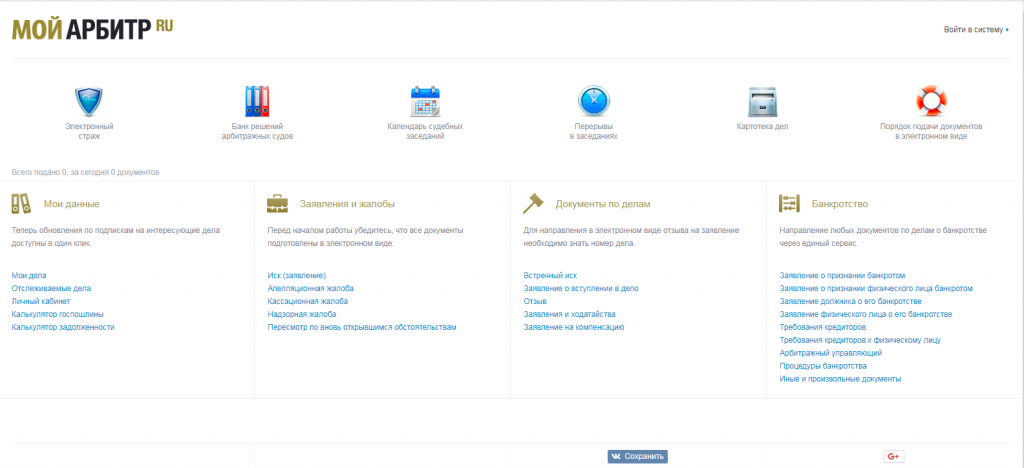Open Банк решений арбитражных судов folders icon
The height and width of the screenshot is (468, 1024).
pos(257,101)
